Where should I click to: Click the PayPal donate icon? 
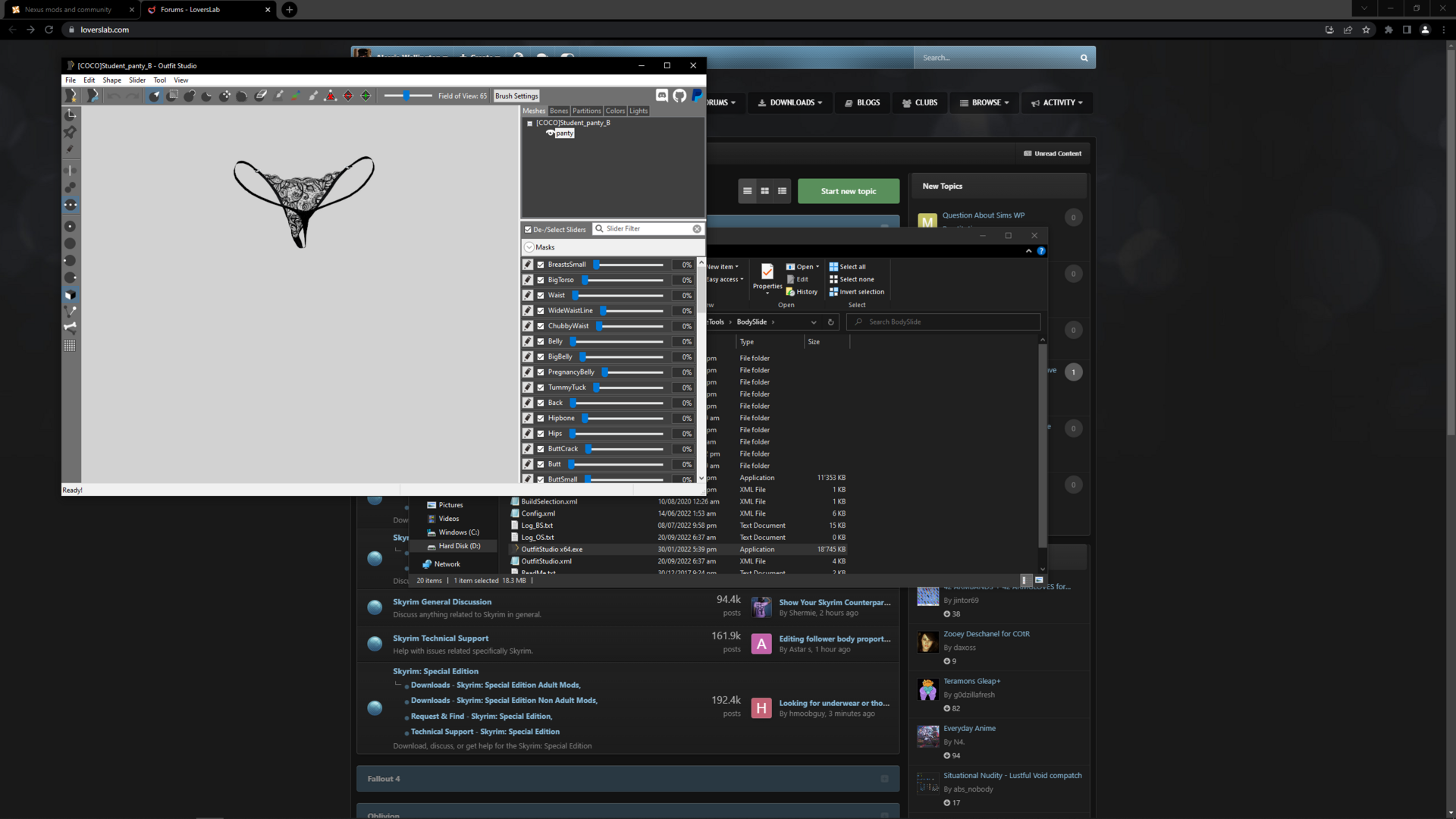tap(697, 96)
